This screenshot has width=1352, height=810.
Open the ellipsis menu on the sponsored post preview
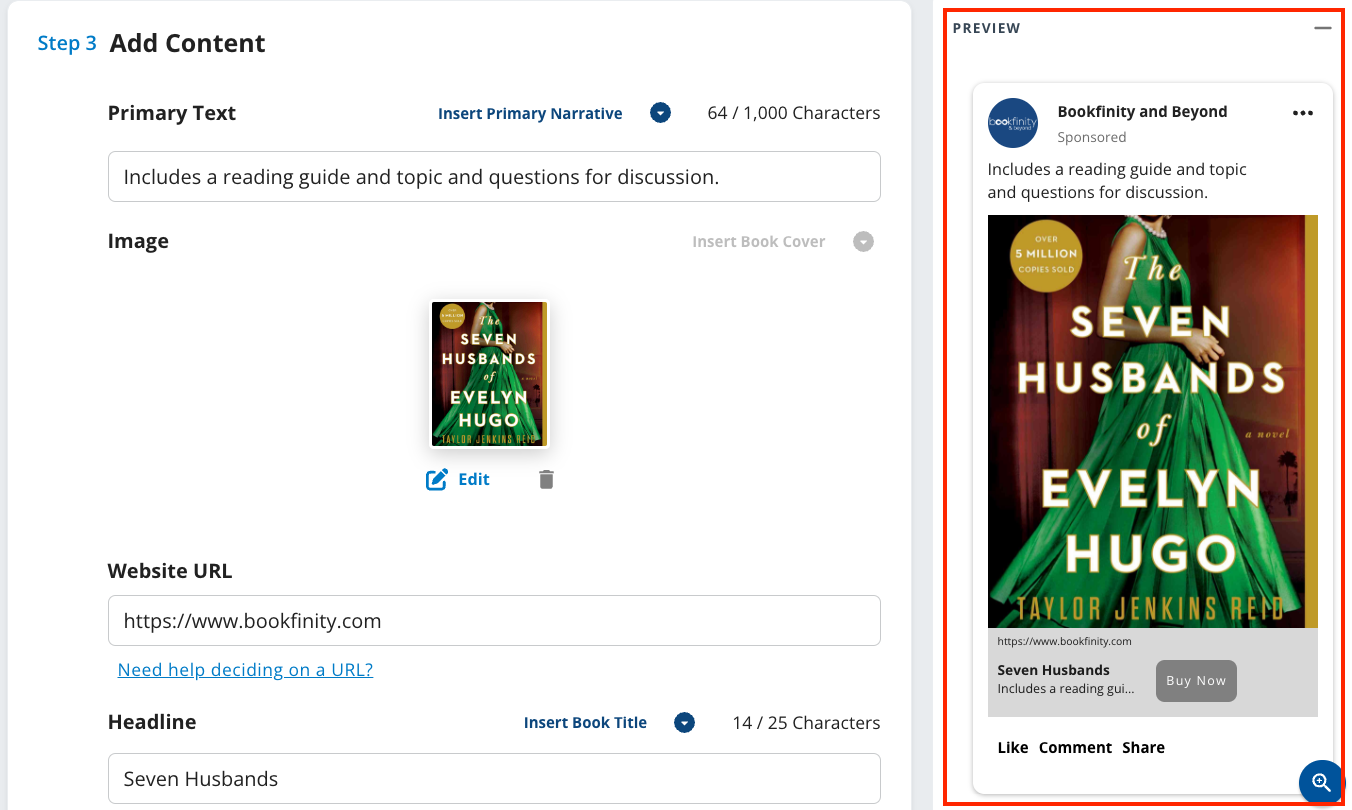pyautogui.click(x=1303, y=113)
